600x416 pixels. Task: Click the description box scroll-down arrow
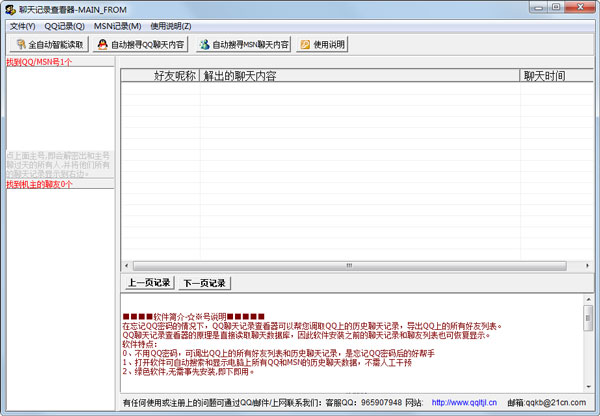point(589,384)
